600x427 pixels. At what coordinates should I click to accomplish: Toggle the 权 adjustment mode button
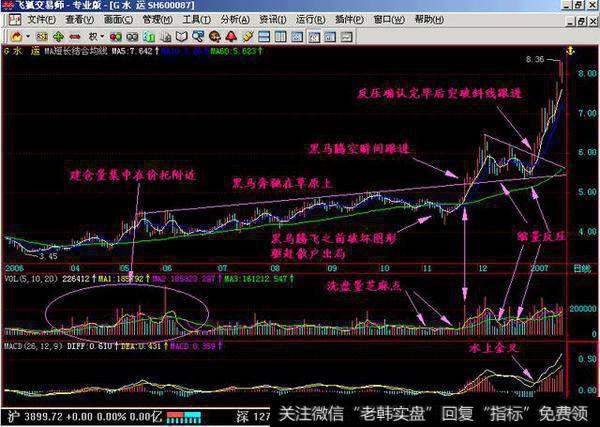(92, 35)
